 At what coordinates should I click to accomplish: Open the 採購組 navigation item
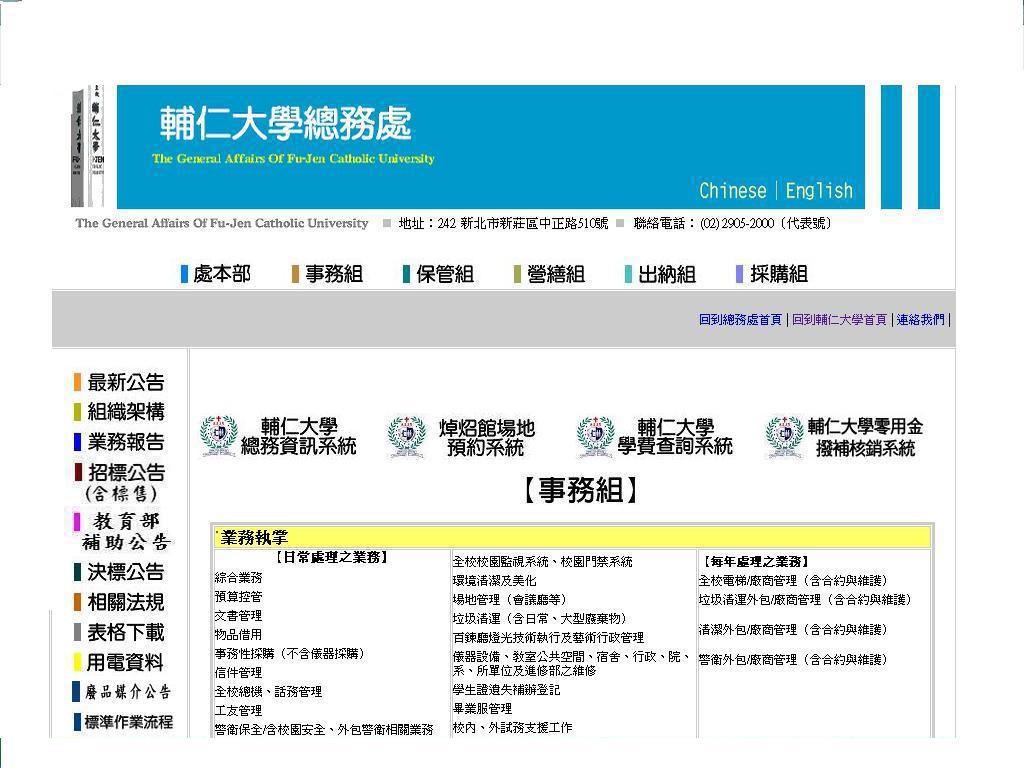pos(772,274)
